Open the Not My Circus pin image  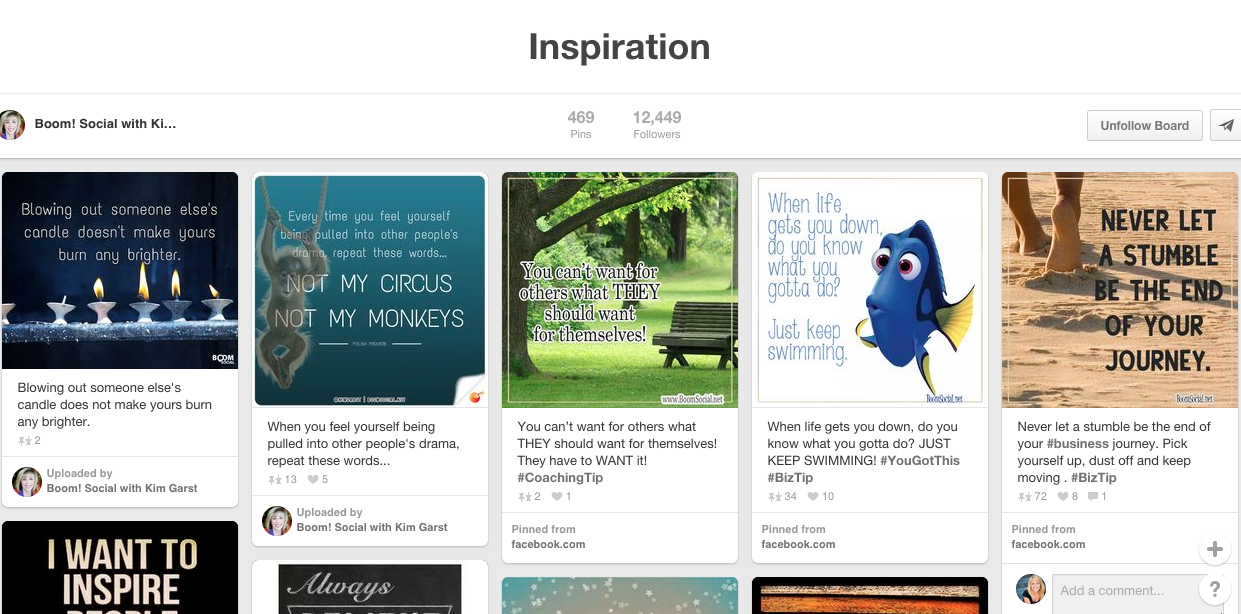[x=370, y=291]
